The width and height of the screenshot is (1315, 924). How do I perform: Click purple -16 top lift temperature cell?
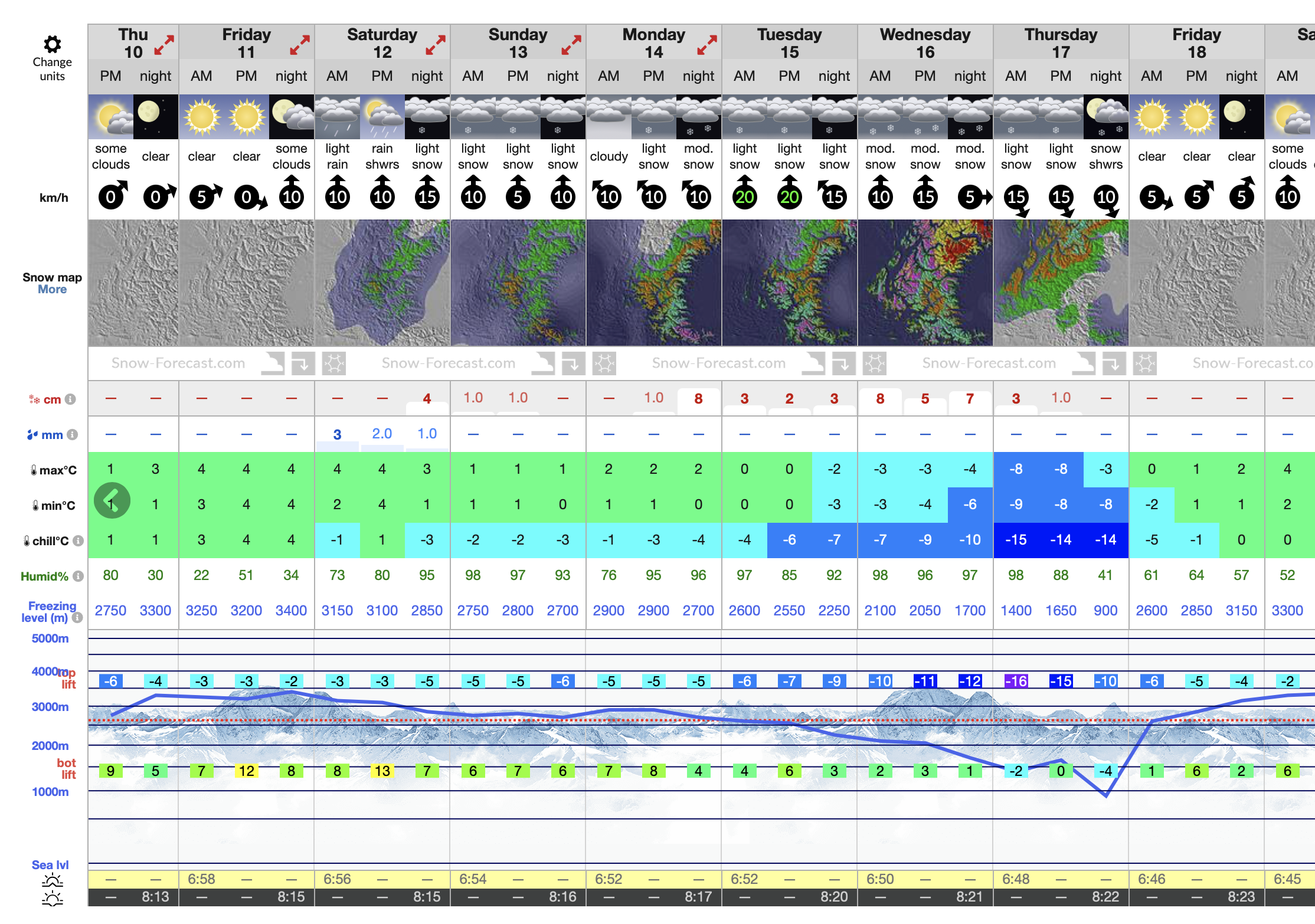point(1016,681)
